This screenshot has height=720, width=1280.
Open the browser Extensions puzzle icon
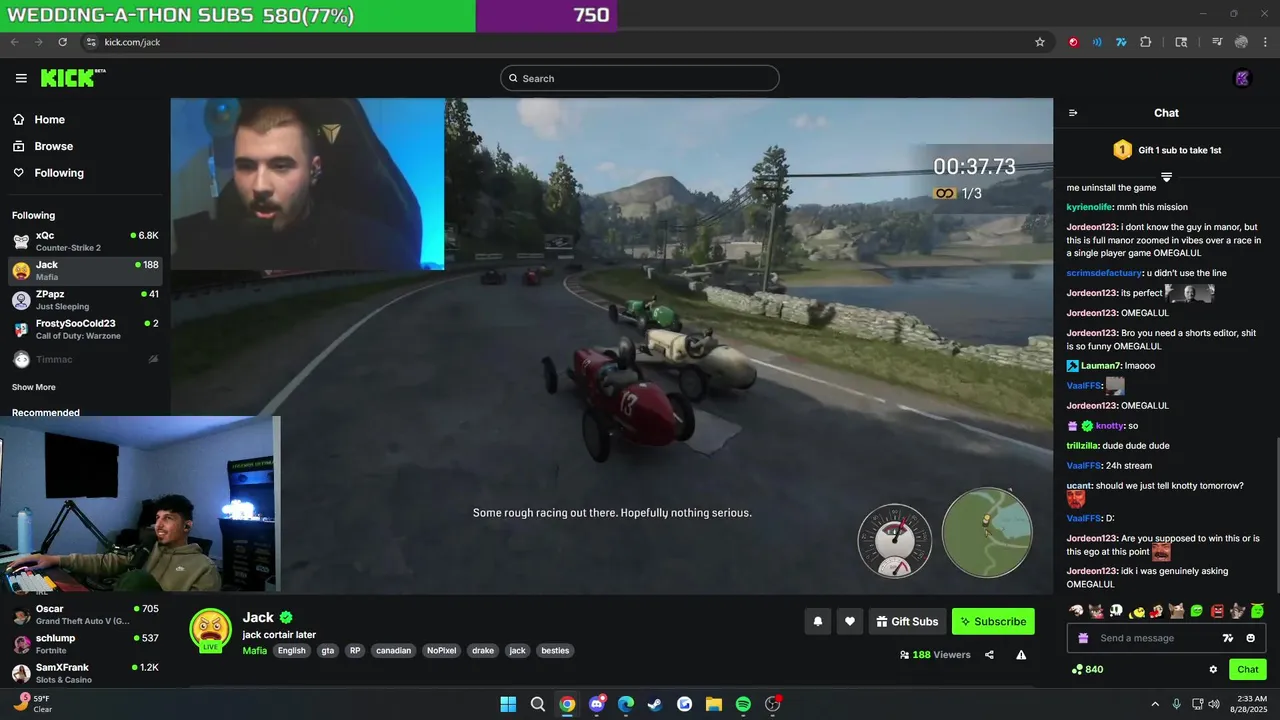click(x=1146, y=42)
